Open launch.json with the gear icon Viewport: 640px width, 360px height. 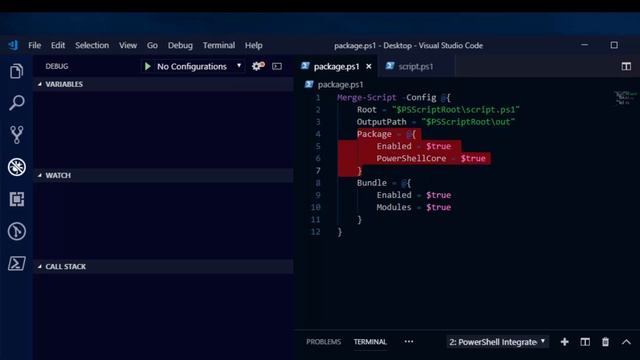[x=258, y=66]
